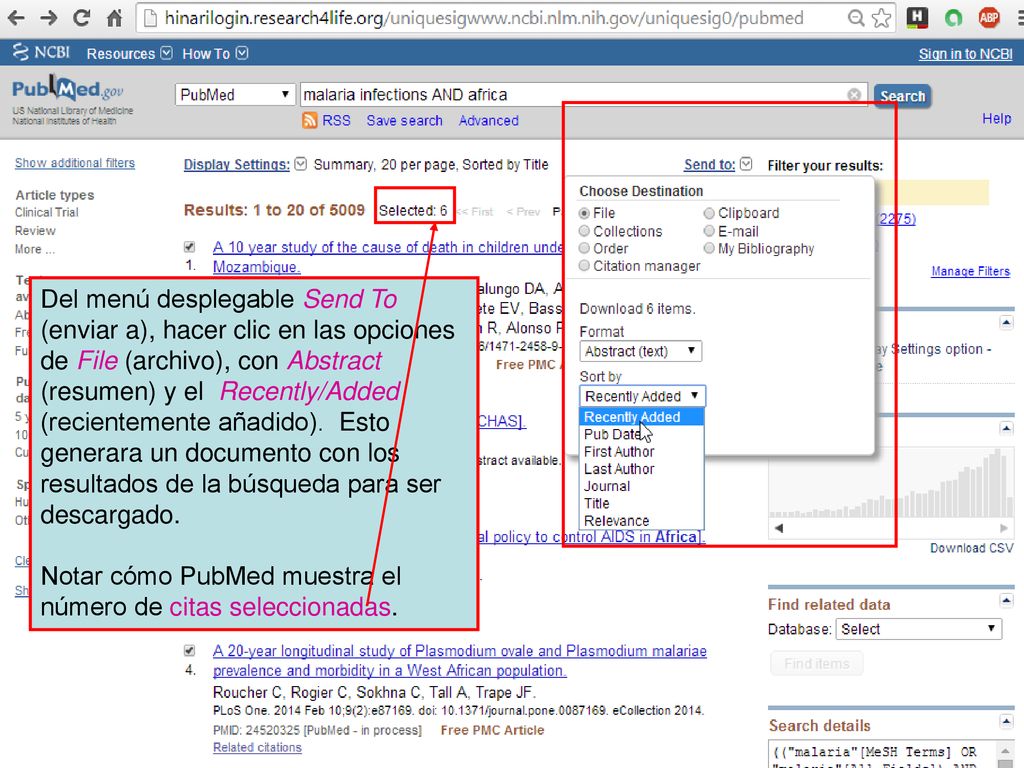Select the Collections destination option
This screenshot has height=768, width=1024.
click(x=584, y=231)
